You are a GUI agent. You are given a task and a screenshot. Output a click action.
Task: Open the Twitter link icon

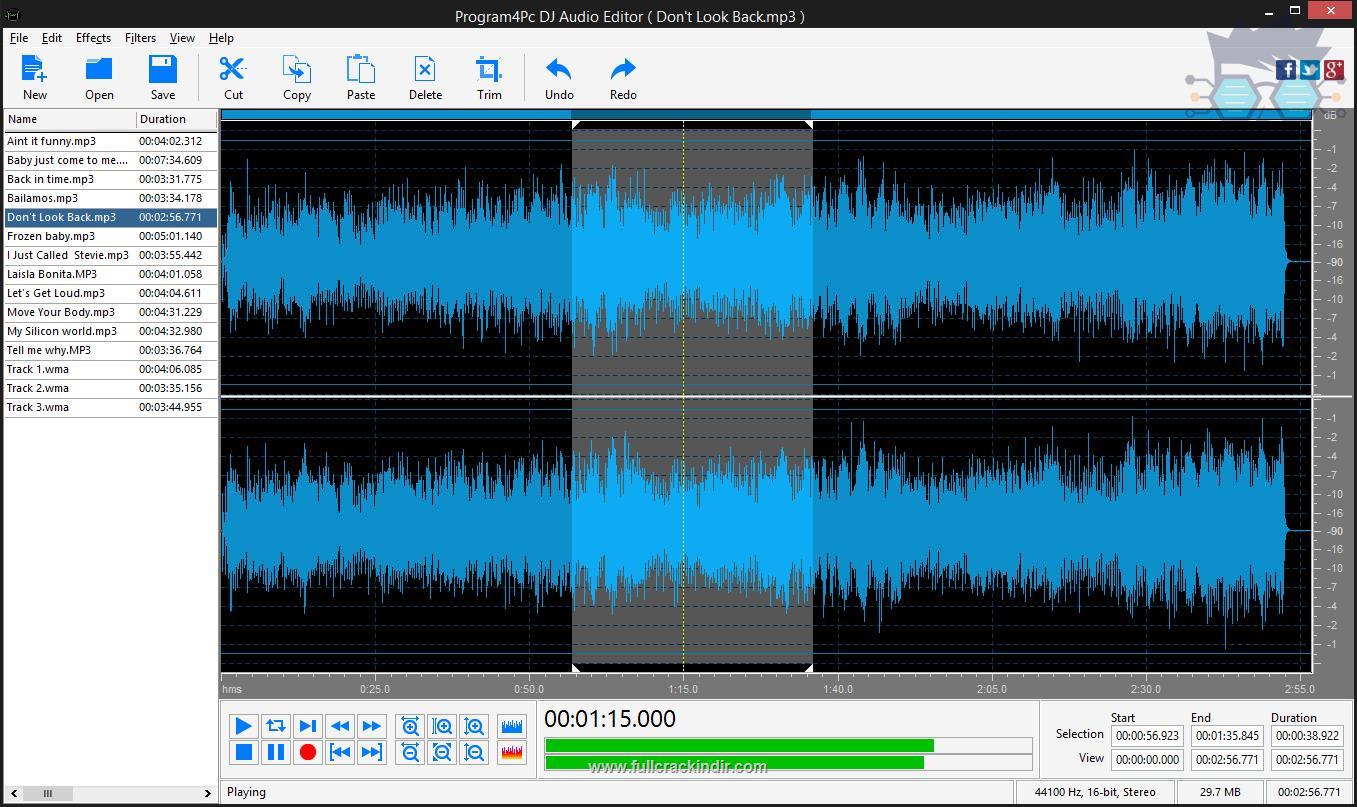1310,69
